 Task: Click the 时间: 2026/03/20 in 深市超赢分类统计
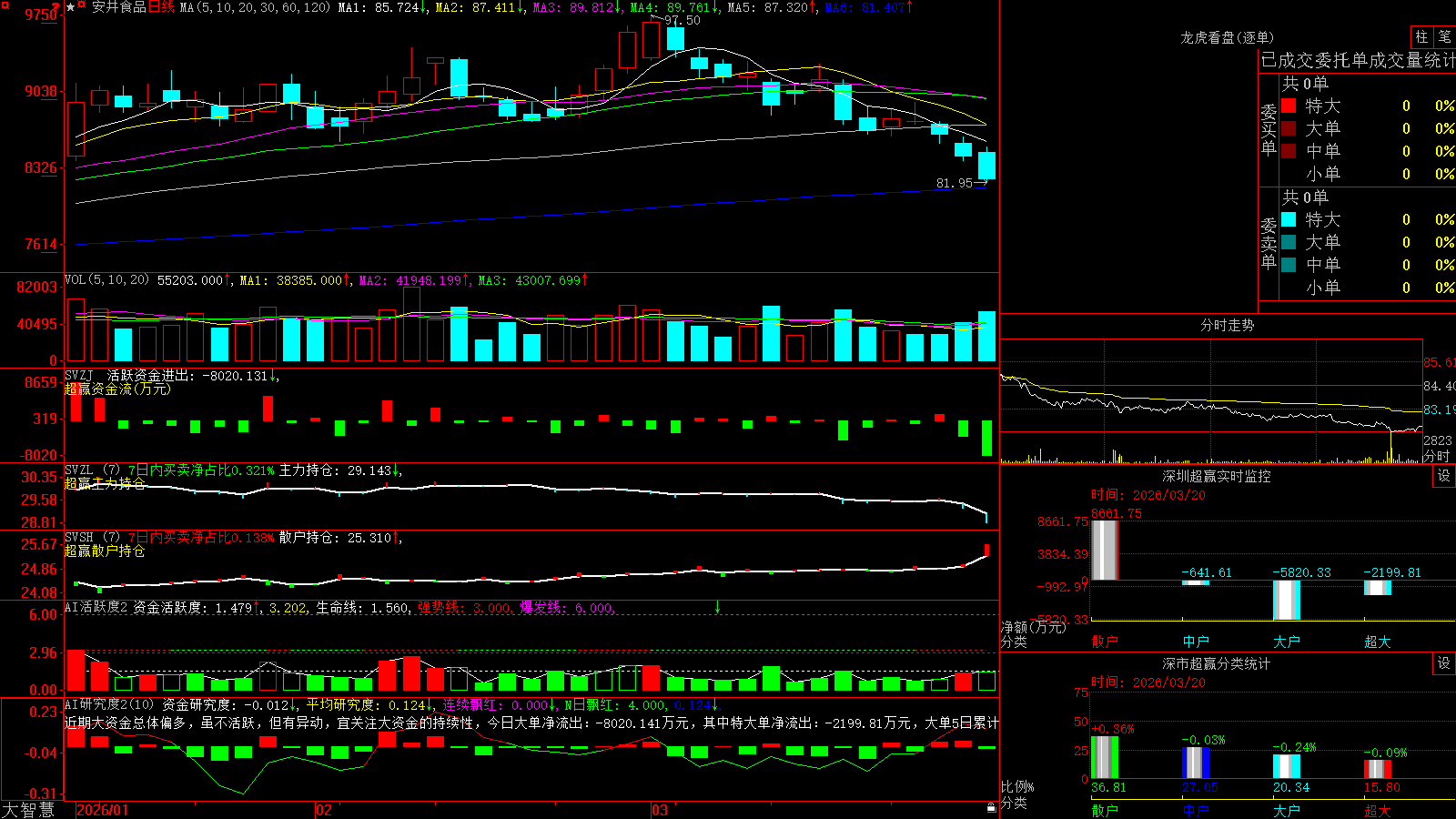[1148, 682]
